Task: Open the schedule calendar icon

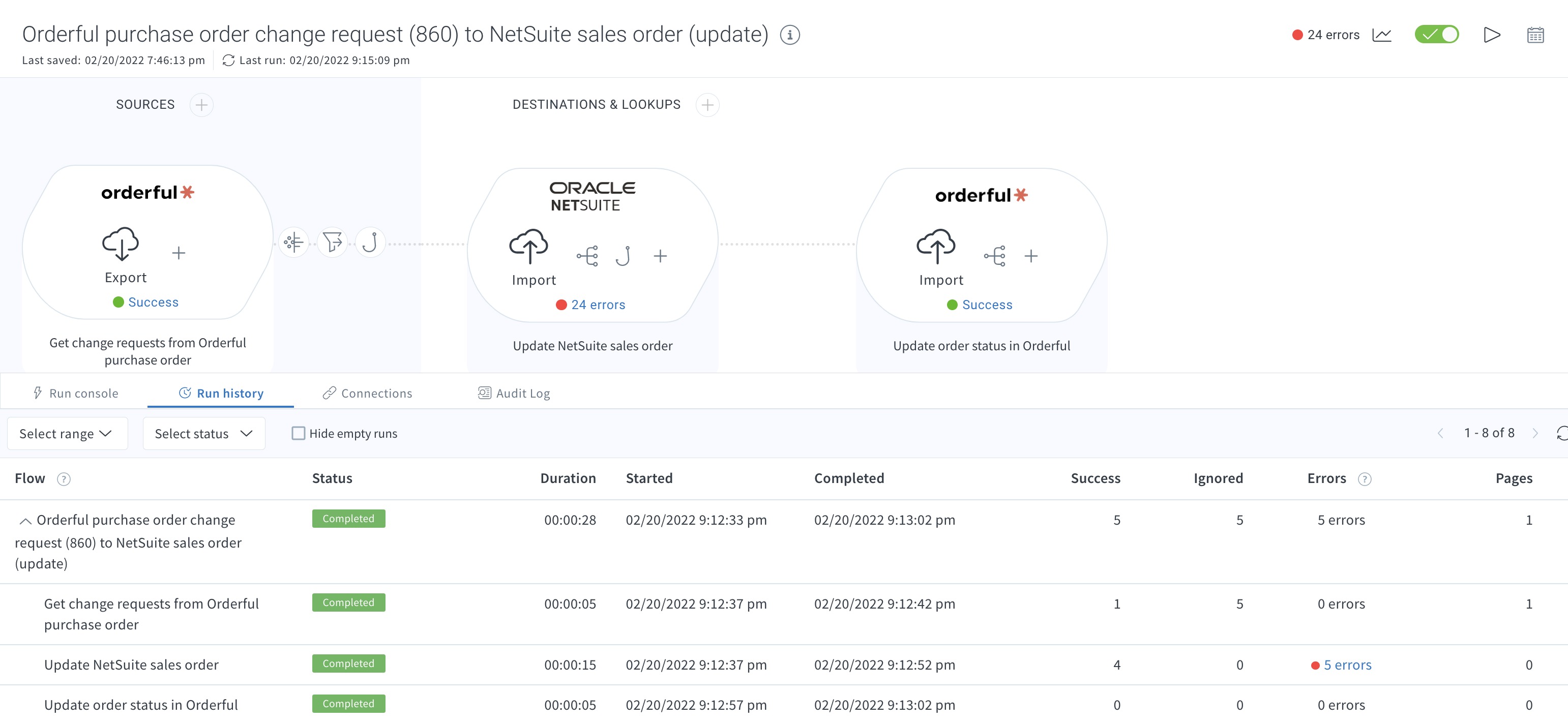Action: tap(1535, 35)
